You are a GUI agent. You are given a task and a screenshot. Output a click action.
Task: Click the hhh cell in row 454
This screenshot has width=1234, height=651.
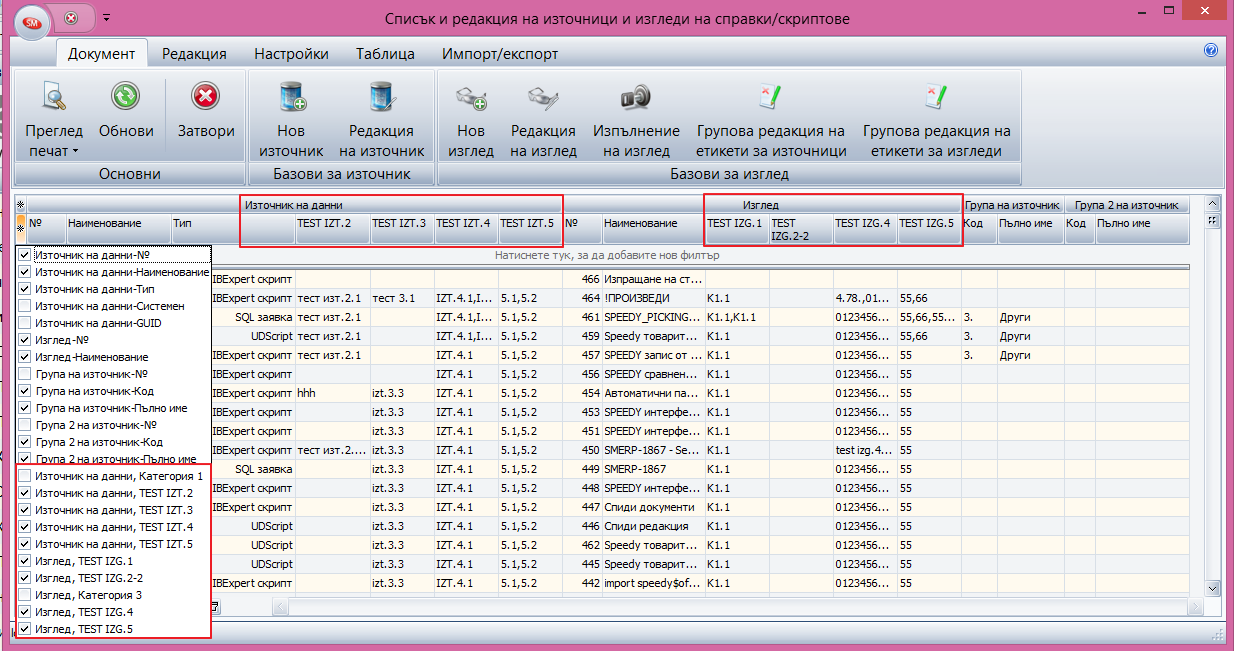332,393
